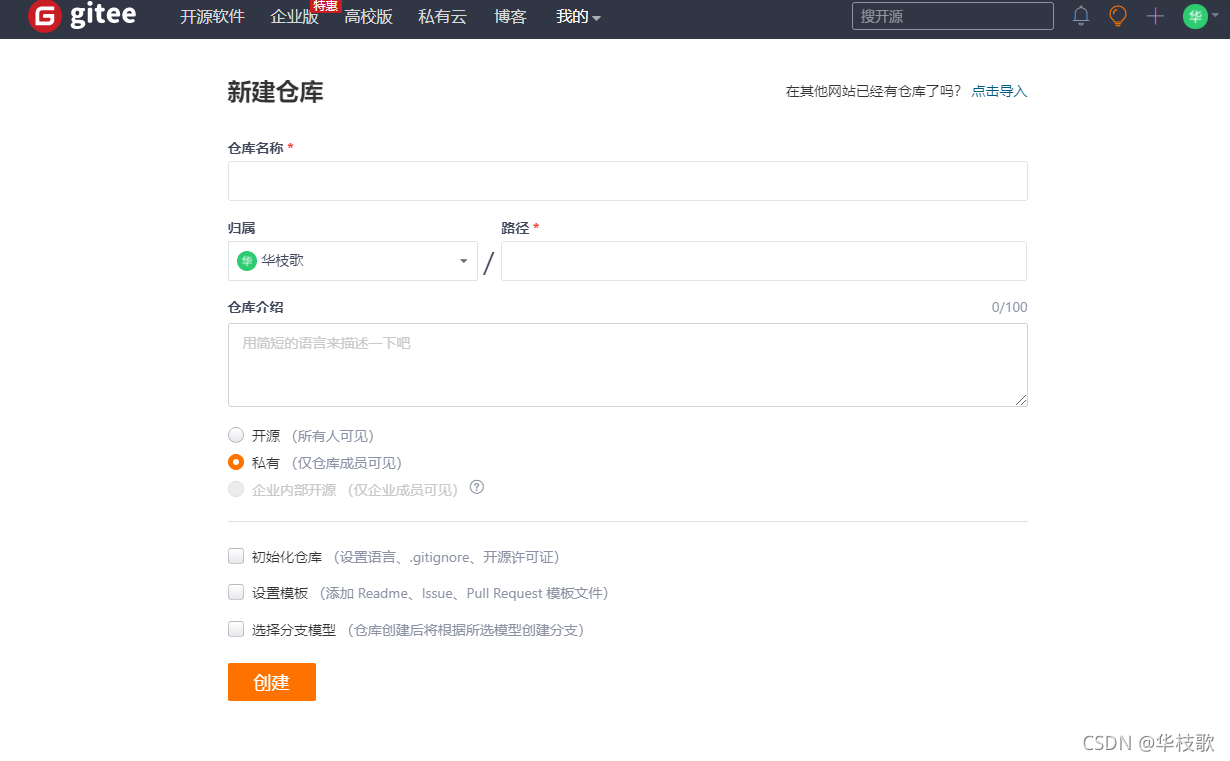This screenshot has width=1230, height=761.
Task: Click the user avatar in the navbar
Action: pyautogui.click(x=1194, y=16)
